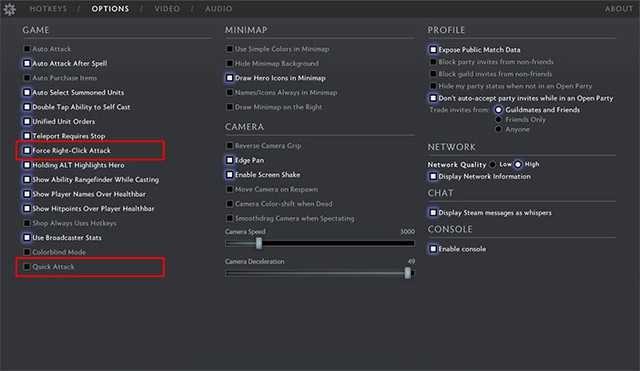
Task: Enable Hide my party status option
Action: [433, 86]
